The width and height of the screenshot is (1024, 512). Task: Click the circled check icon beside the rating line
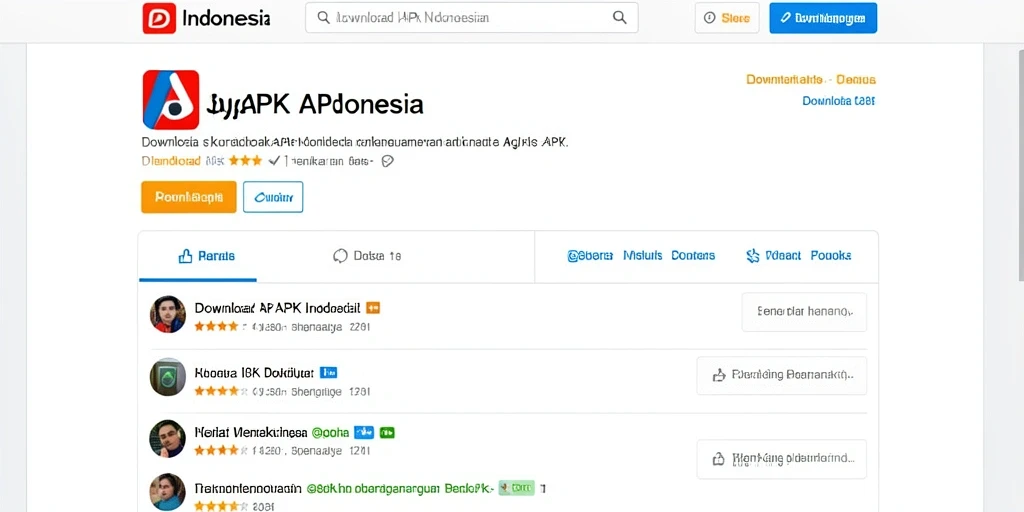(x=387, y=161)
